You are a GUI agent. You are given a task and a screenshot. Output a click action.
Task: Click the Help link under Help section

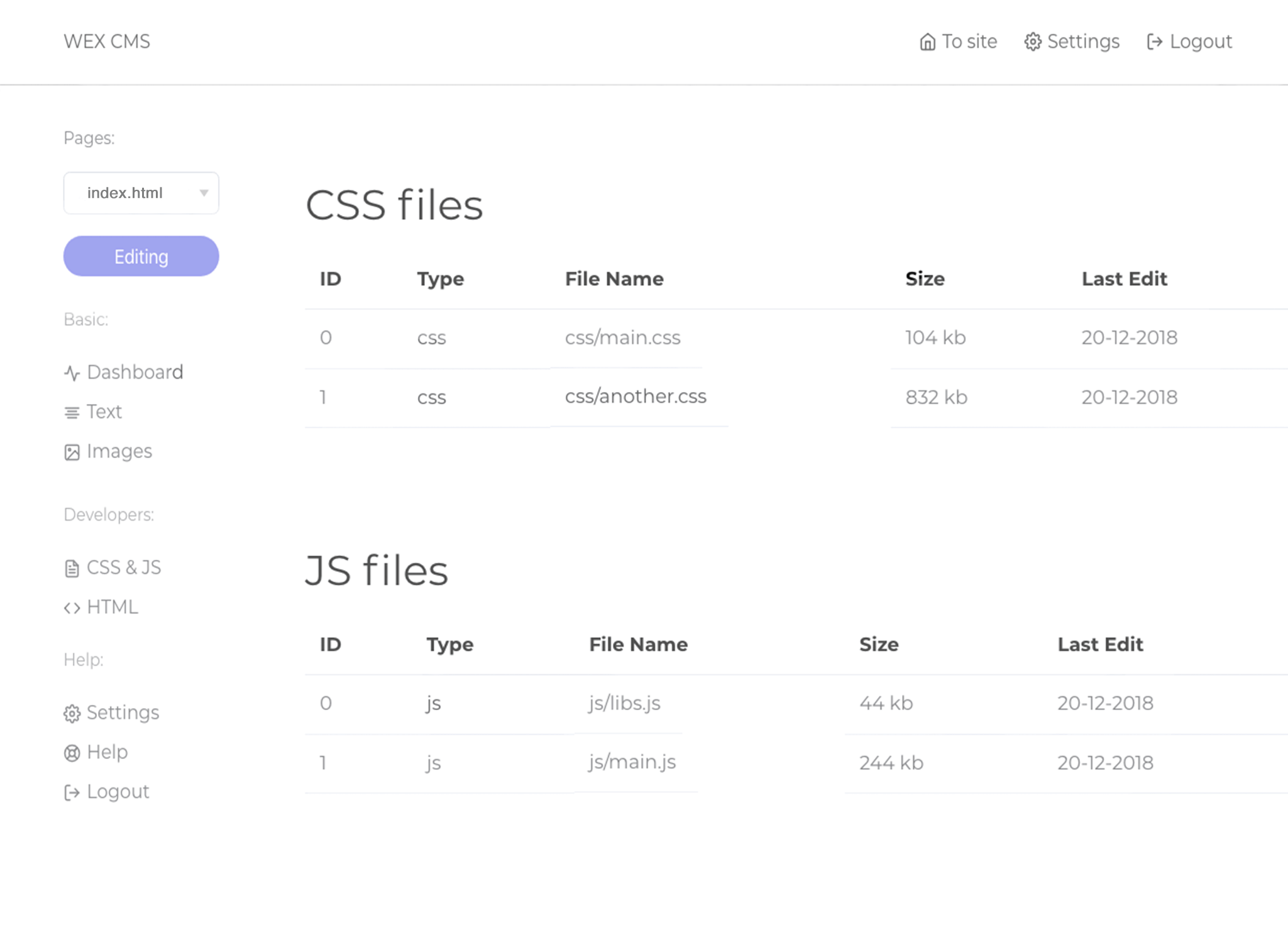click(107, 752)
